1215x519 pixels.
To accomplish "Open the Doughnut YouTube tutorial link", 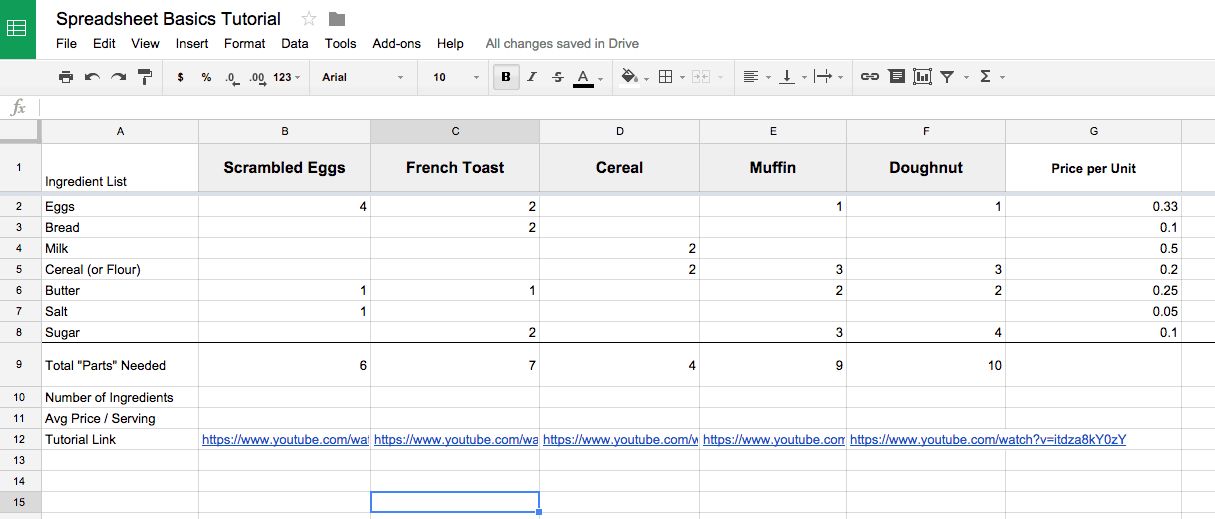I will (988, 440).
